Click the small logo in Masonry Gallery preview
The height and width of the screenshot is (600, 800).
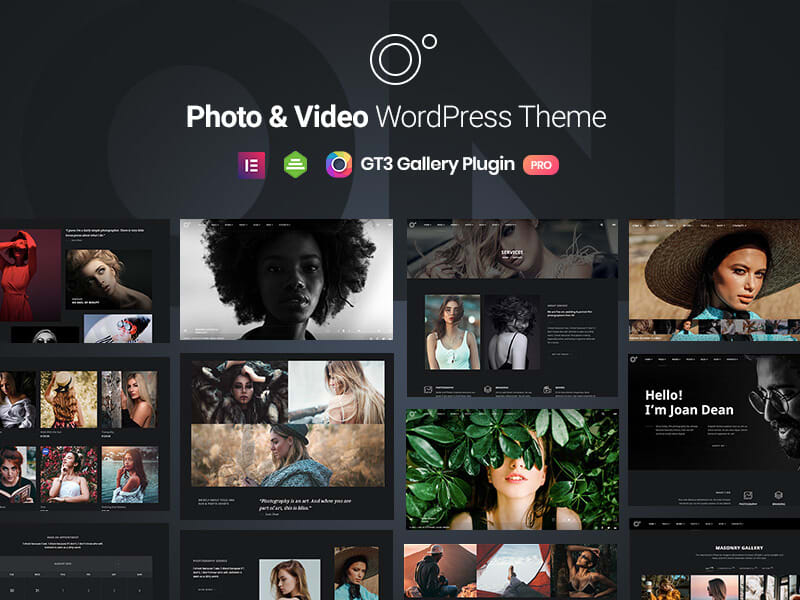[637, 524]
